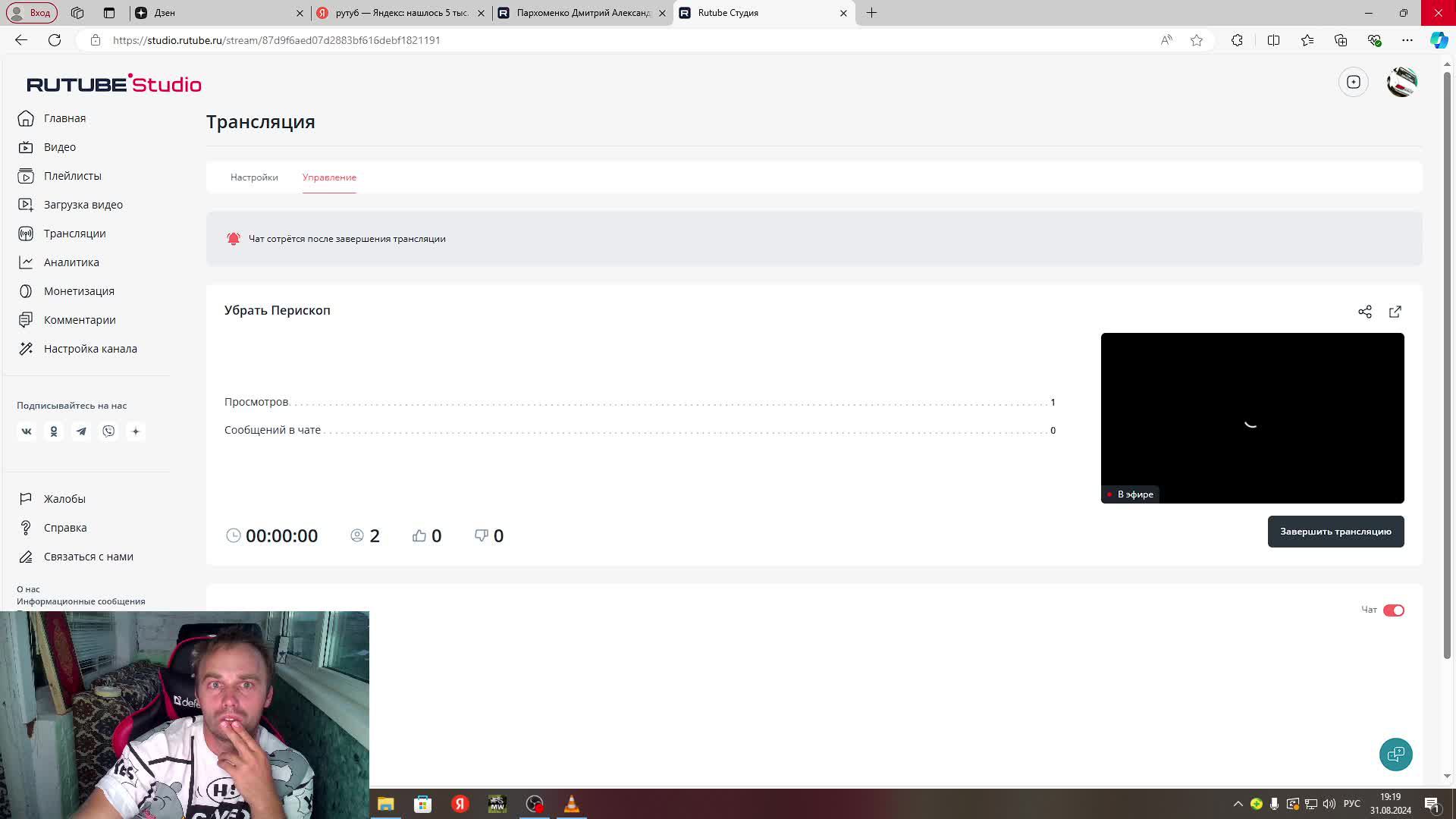Click Завершить трансляцию button
Screen dimensions: 1456x819
(1335, 532)
